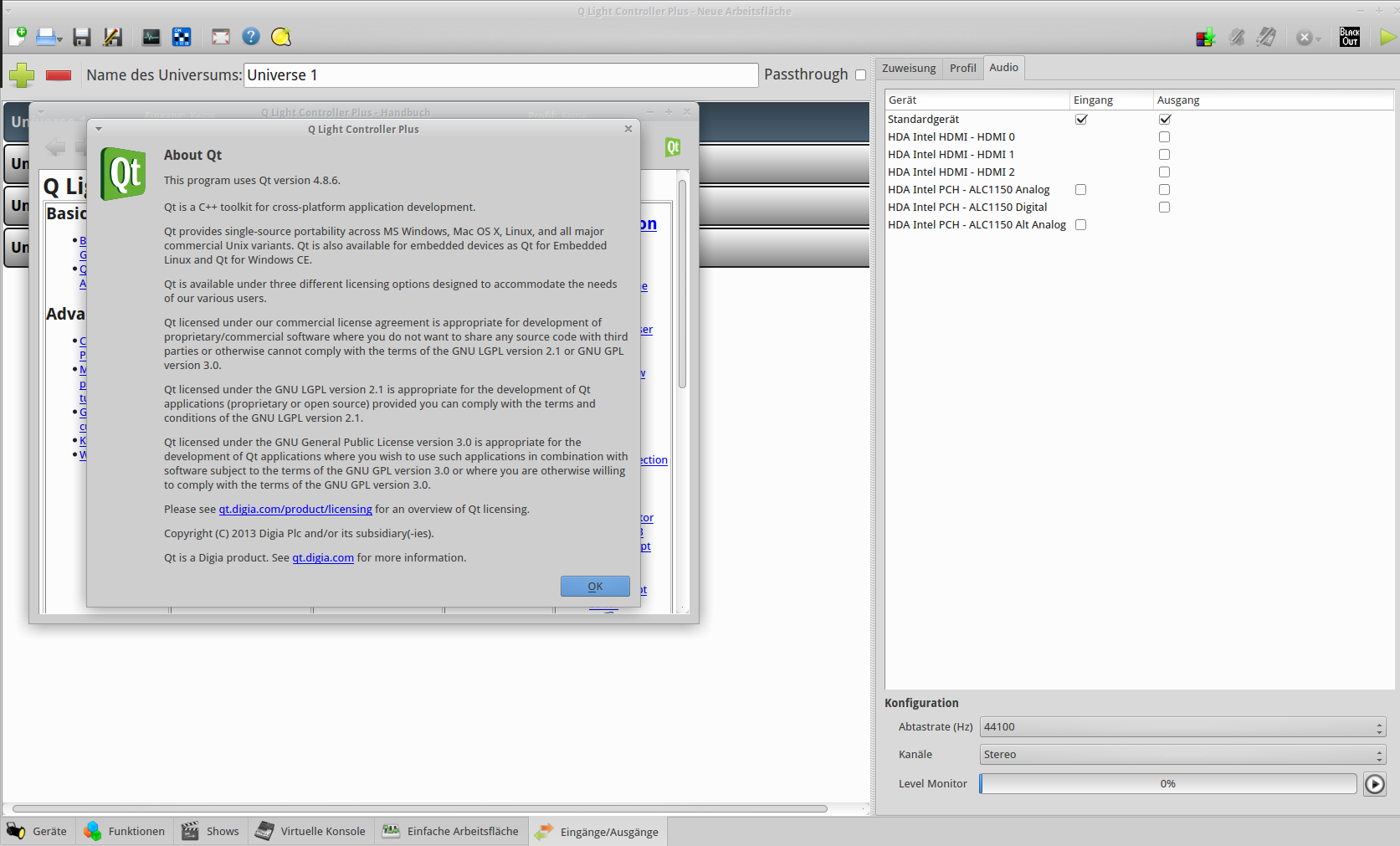Select HDA Intel PCH - ALC1150 Digital row
1400x846 pixels.
[1140, 208]
